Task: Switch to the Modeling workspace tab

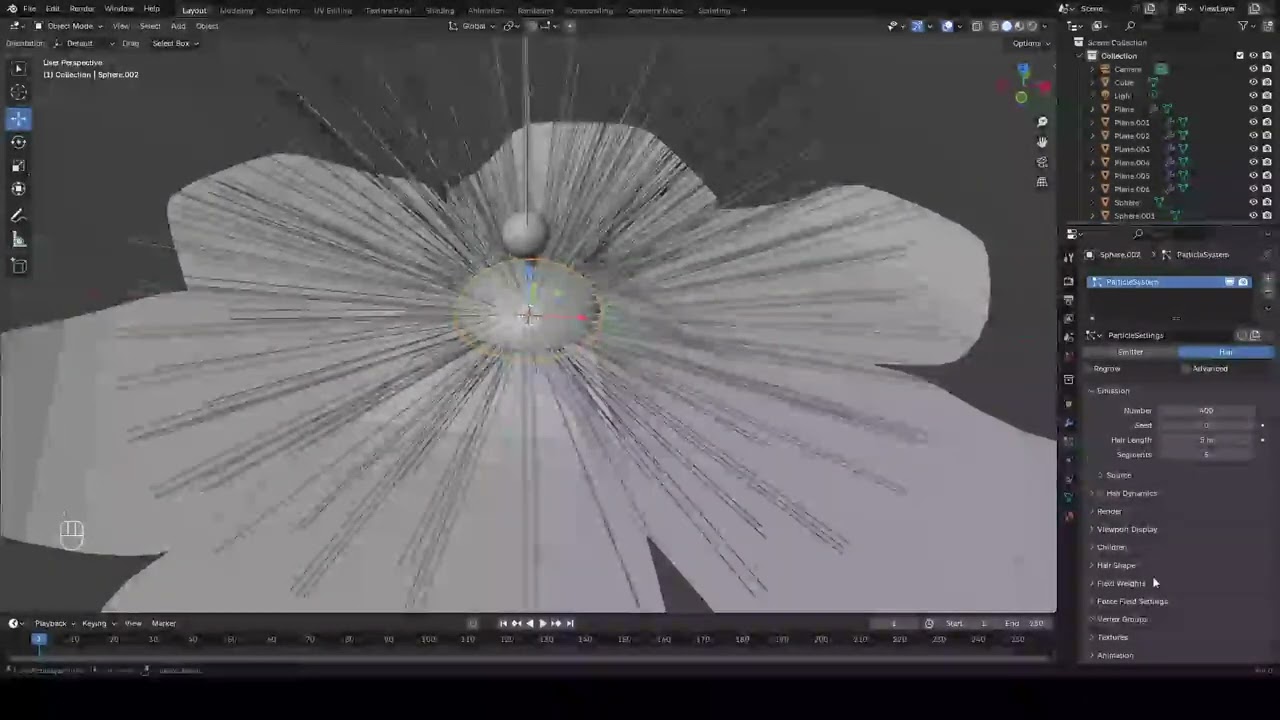Action: [236, 10]
